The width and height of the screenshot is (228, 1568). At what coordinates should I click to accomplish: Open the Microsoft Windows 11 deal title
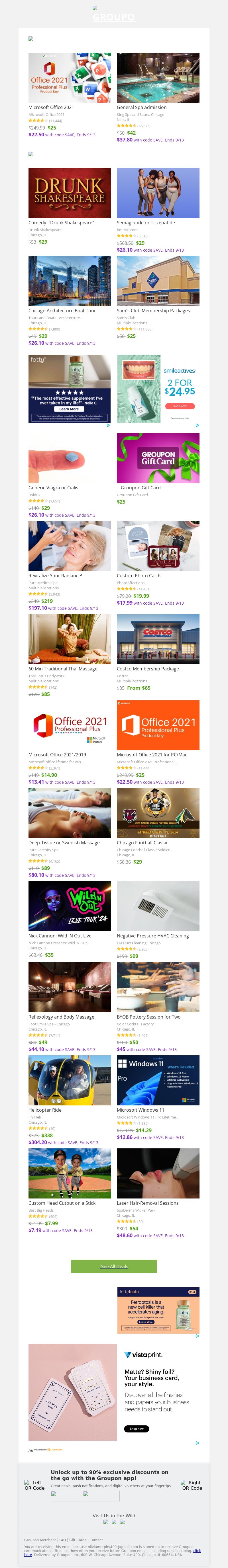coord(140,1110)
